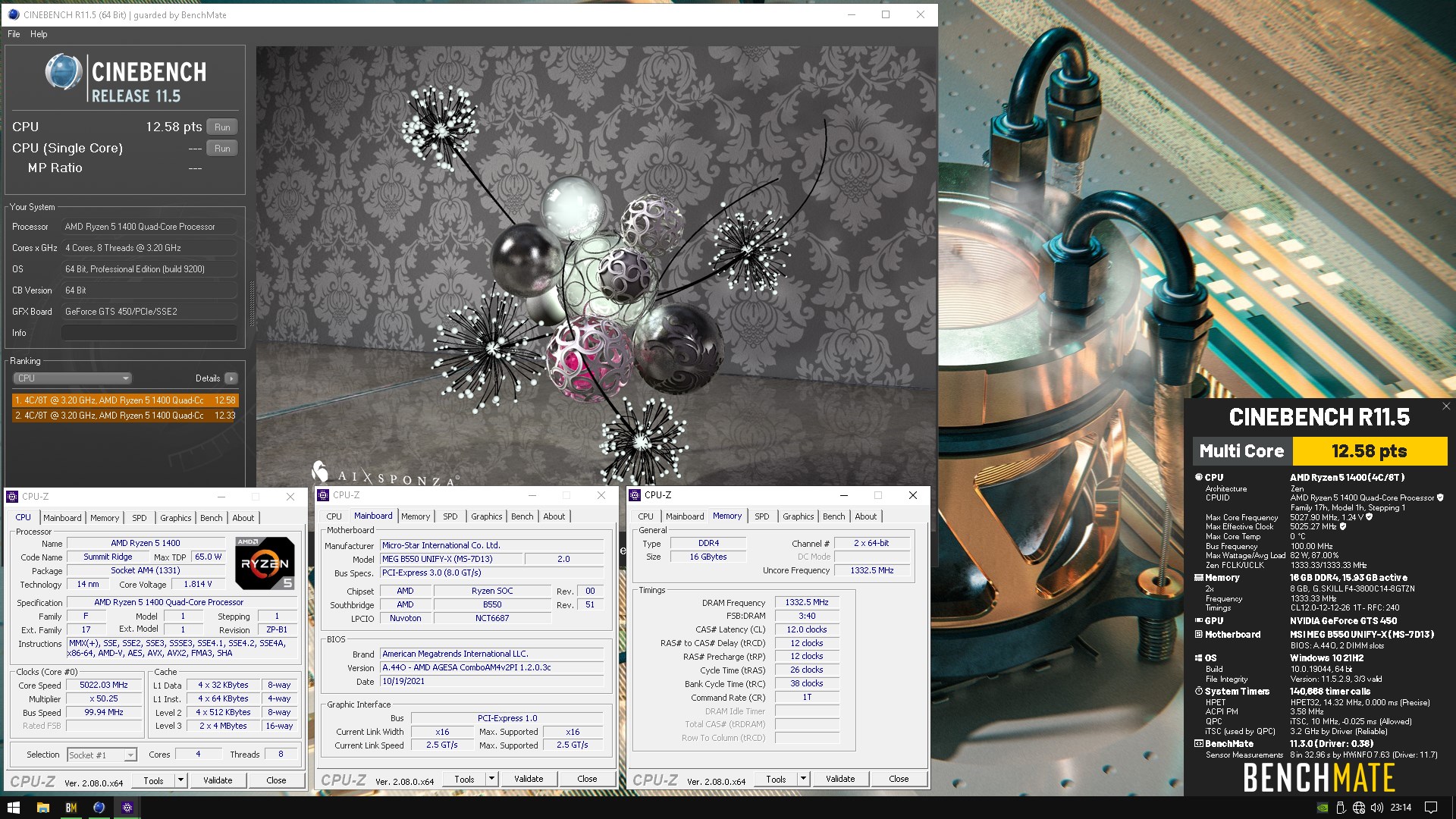1456x819 pixels.
Task: Open Tools dropdown arrow in CPU-Z CPU window
Action: (180, 780)
